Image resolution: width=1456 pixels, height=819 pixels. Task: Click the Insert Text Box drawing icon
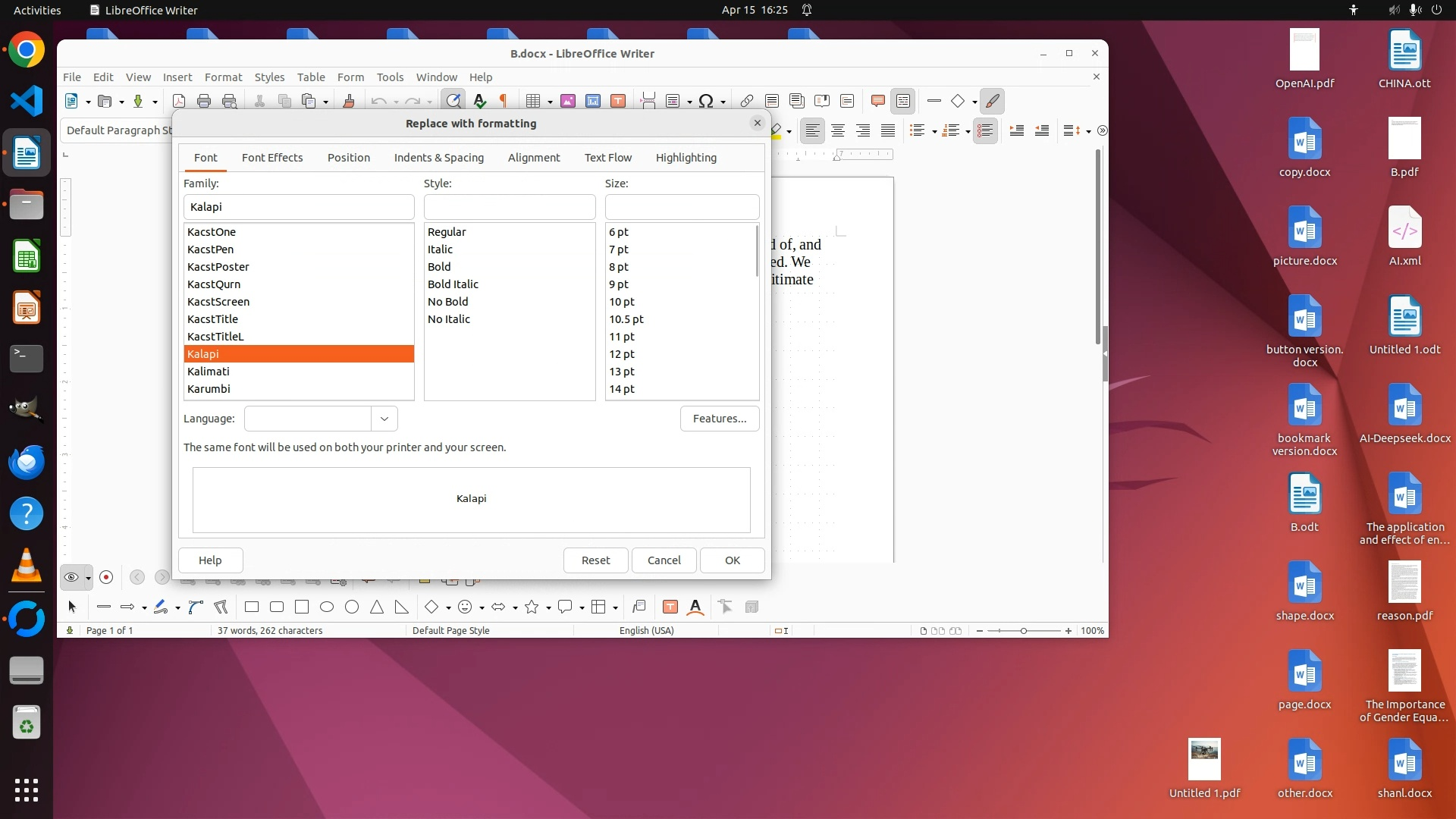pyautogui.click(x=670, y=607)
